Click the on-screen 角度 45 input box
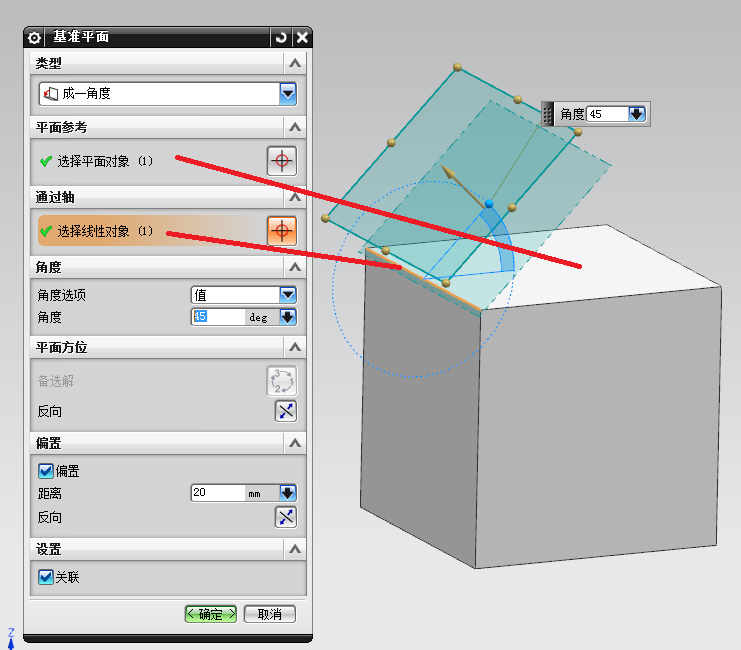The height and width of the screenshot is (650, 741). tap(608, 114)
